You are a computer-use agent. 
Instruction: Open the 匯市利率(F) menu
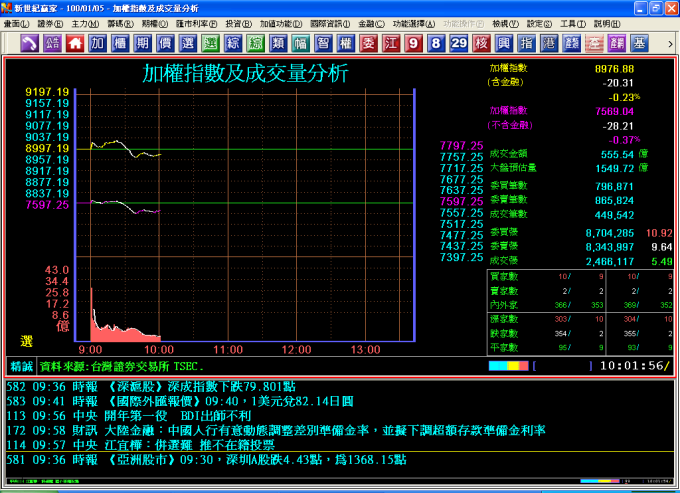tap(196, 24)
